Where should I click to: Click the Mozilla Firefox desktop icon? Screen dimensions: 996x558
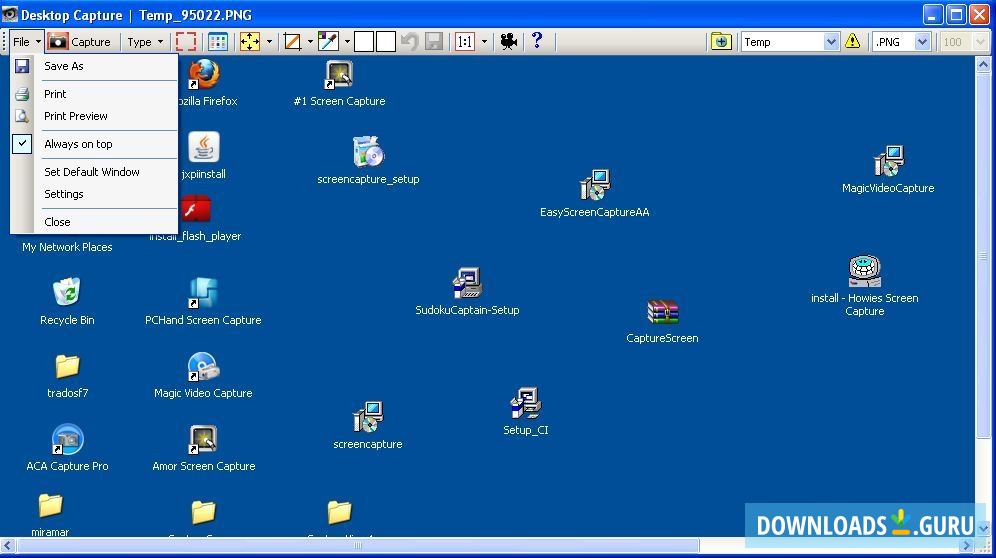(204, 74)
